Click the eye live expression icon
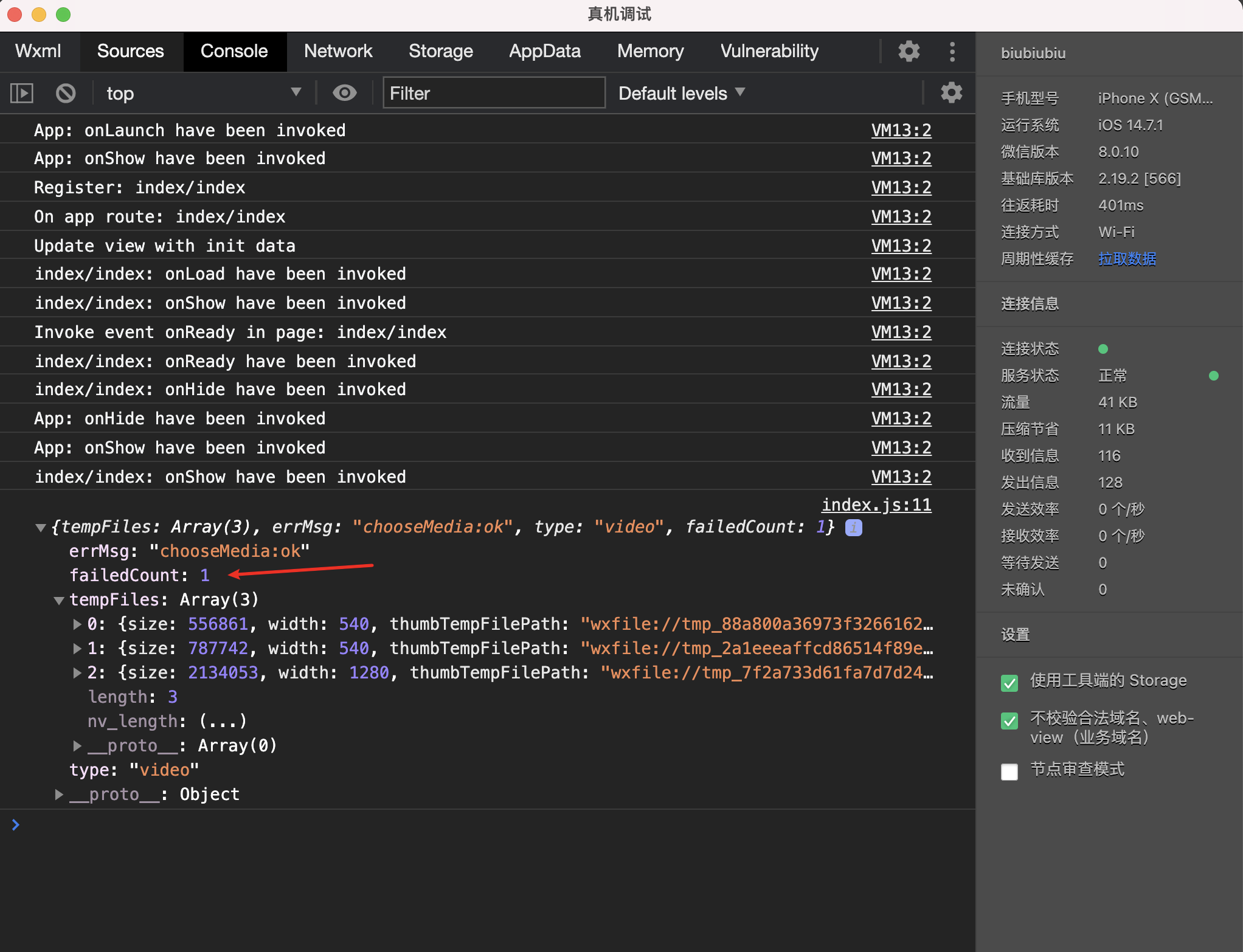Image resolution: width=1243 pixels, height=952 pixels. [344, 93]
